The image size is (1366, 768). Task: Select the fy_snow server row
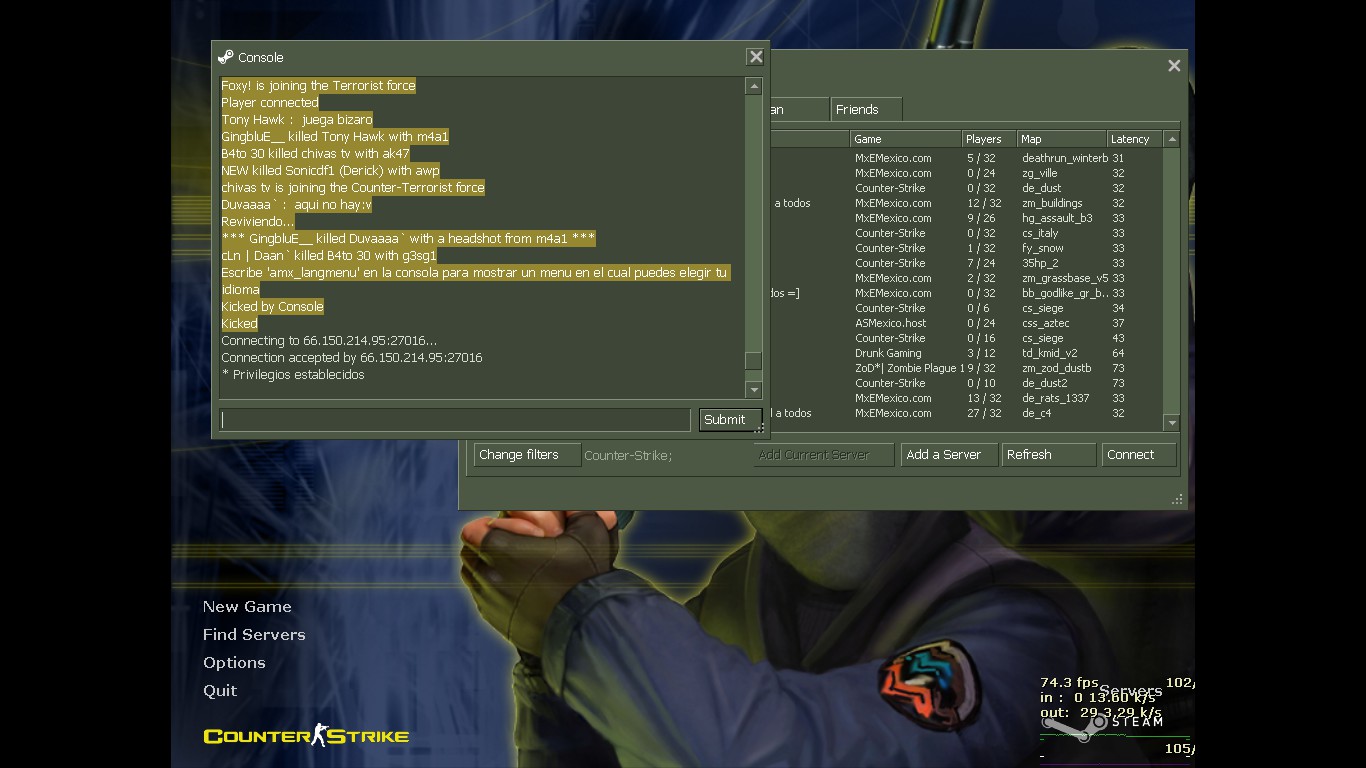[965, 248]
